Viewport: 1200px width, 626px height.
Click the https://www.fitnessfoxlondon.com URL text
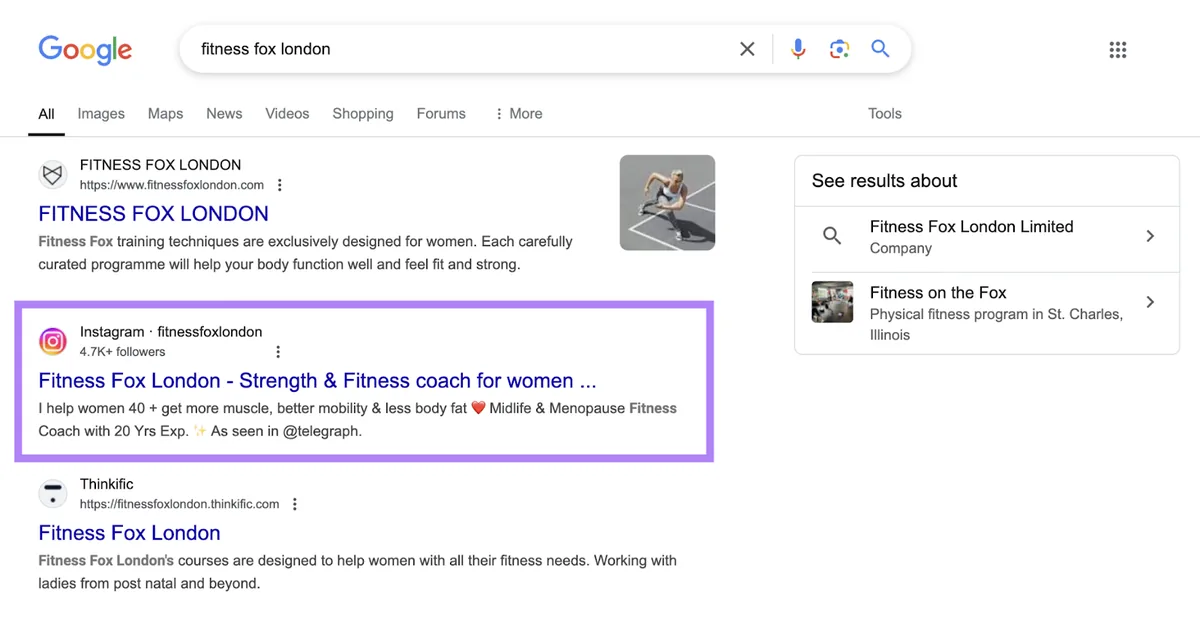click(x=172, y=185)
